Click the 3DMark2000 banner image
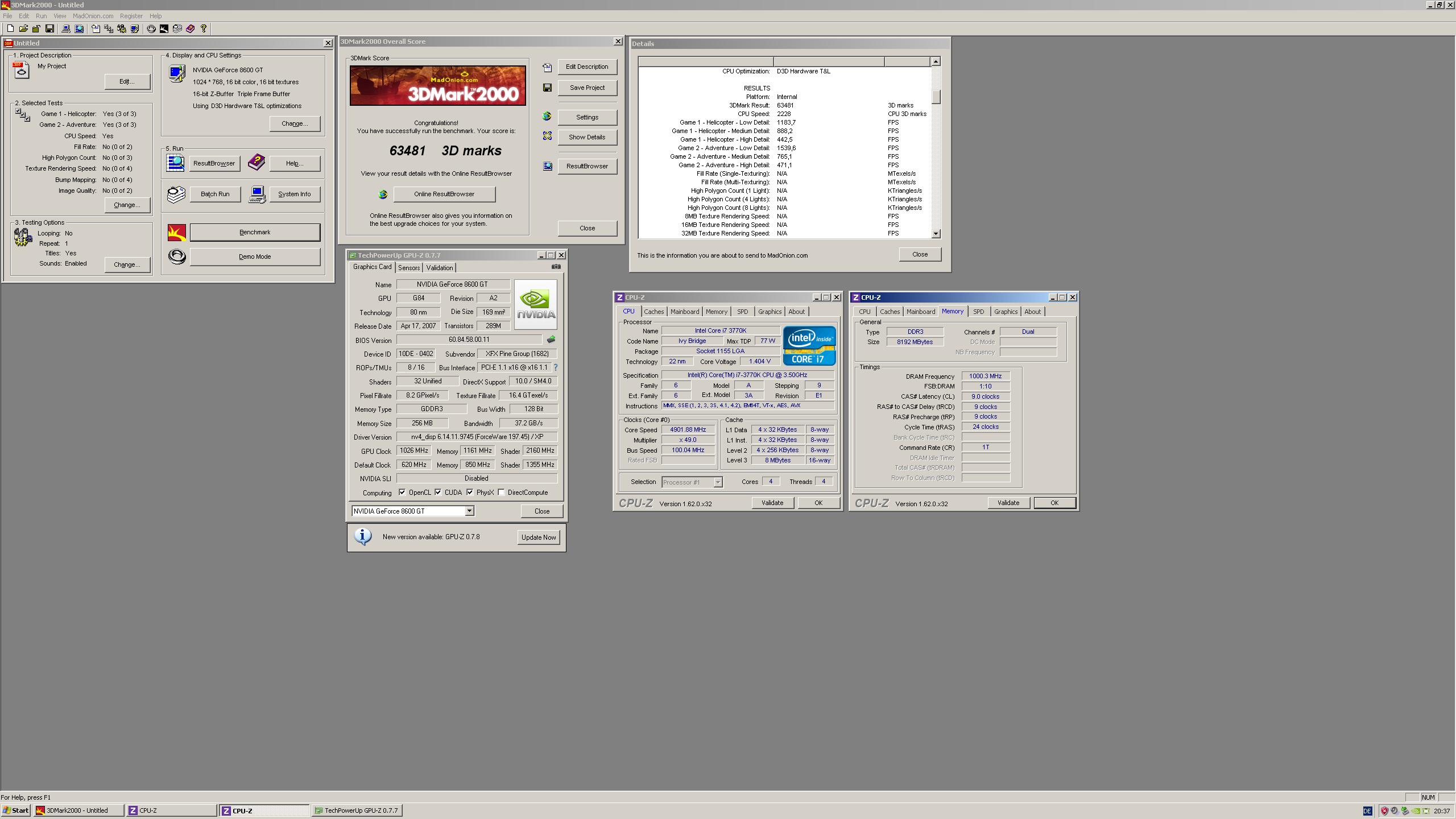Screen dimensions: 1456x819 click(x=438, y=85)
